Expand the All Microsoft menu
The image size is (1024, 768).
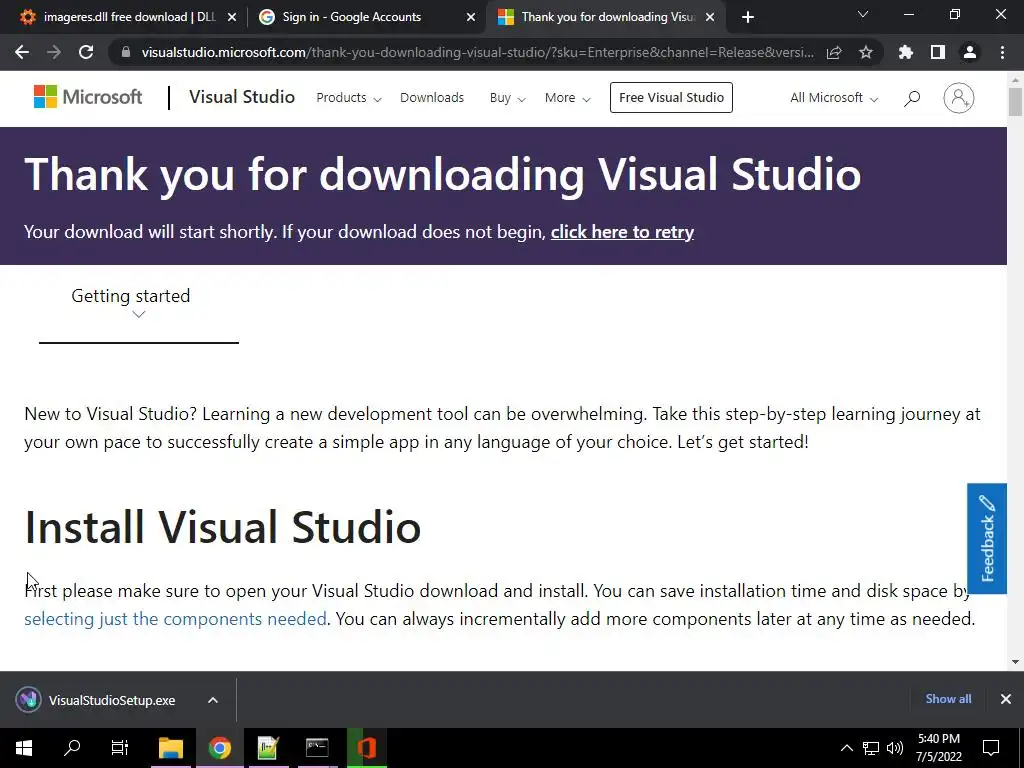[x=834, y=98]
